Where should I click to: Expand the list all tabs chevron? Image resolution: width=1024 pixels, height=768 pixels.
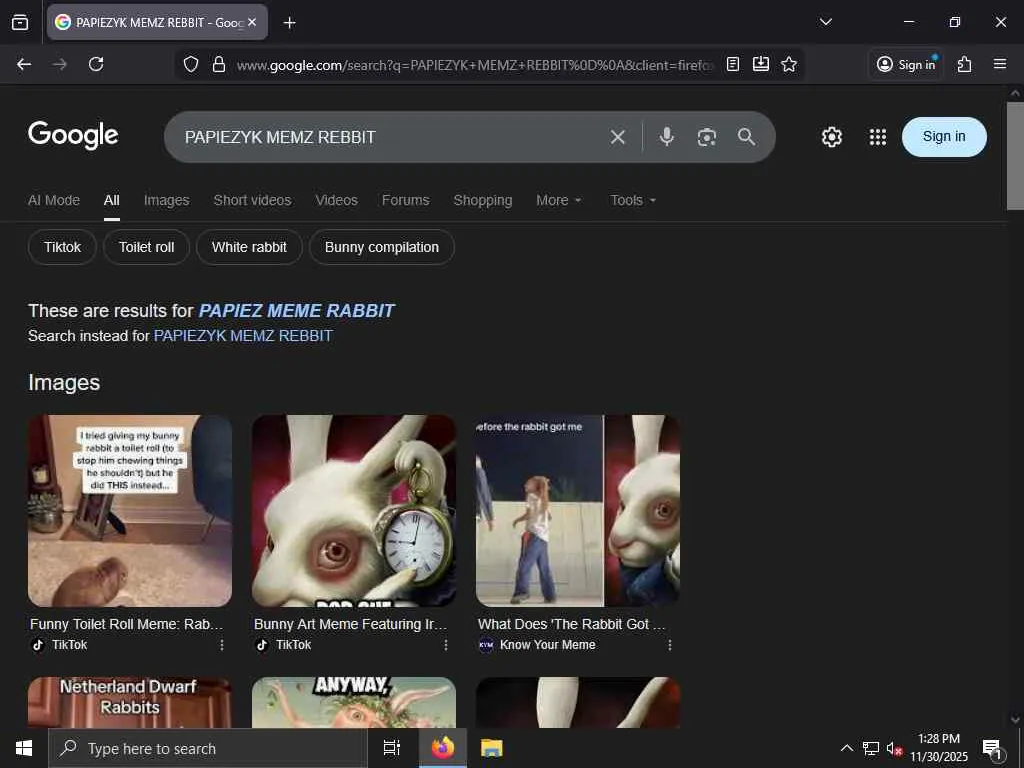(825, 22)
